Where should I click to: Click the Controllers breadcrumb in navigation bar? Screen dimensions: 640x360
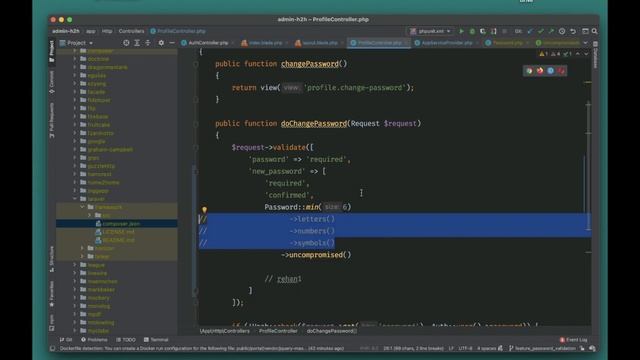[x=131, y=31]
